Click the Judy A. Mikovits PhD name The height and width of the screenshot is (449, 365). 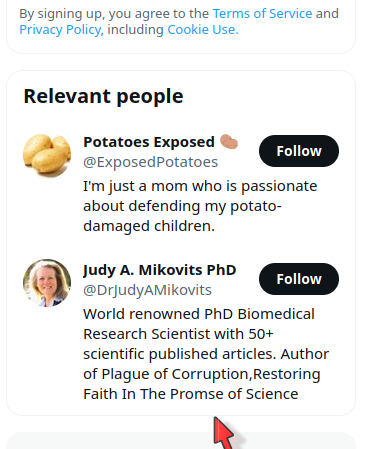(160, 270)
